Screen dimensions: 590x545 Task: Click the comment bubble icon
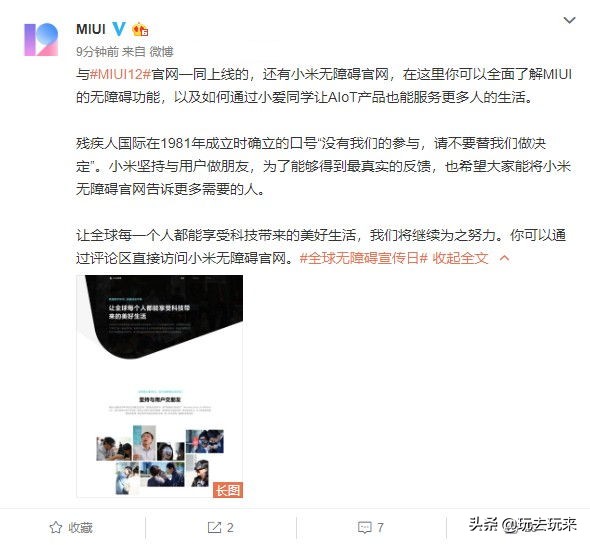tap(365, 528)
